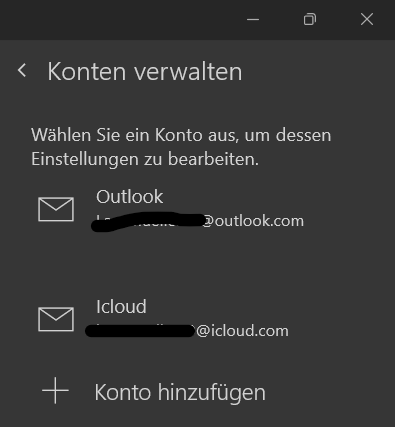Screen dimensions: 395x427
Task: Click the plus icon to add account
Action: pos(55,391)
